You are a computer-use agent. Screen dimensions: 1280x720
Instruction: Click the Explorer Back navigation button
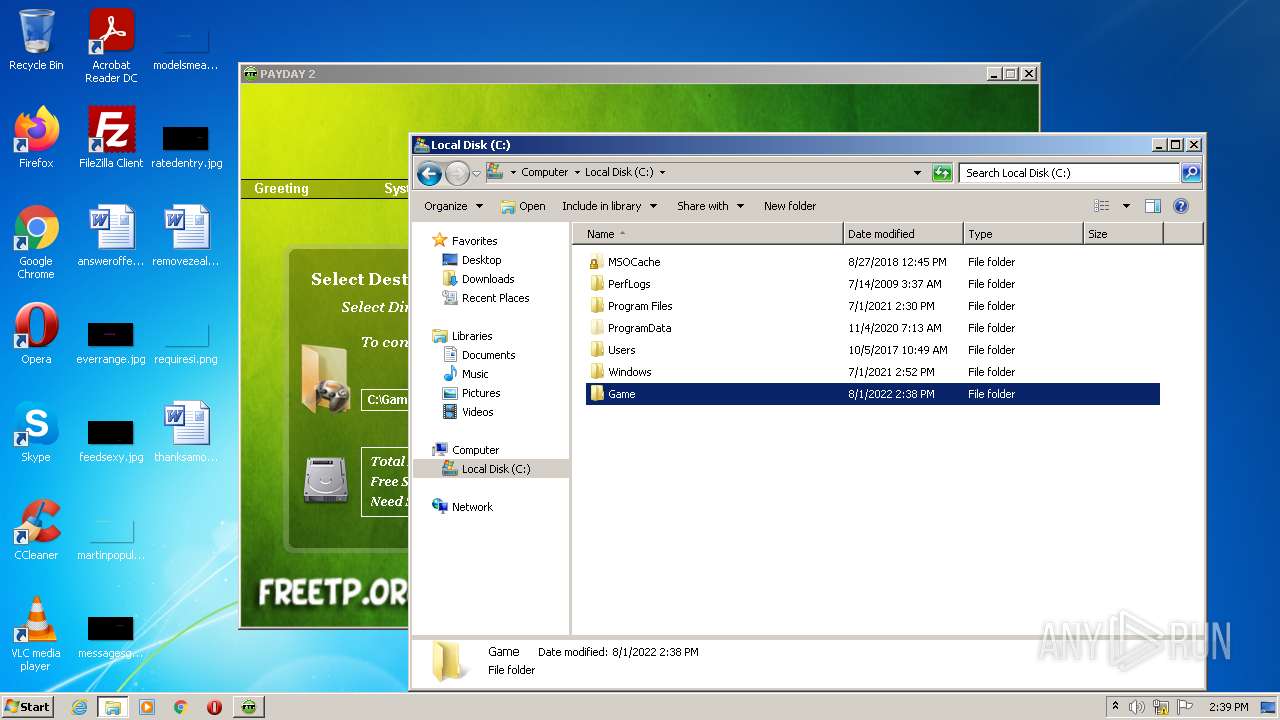(429, 173)
